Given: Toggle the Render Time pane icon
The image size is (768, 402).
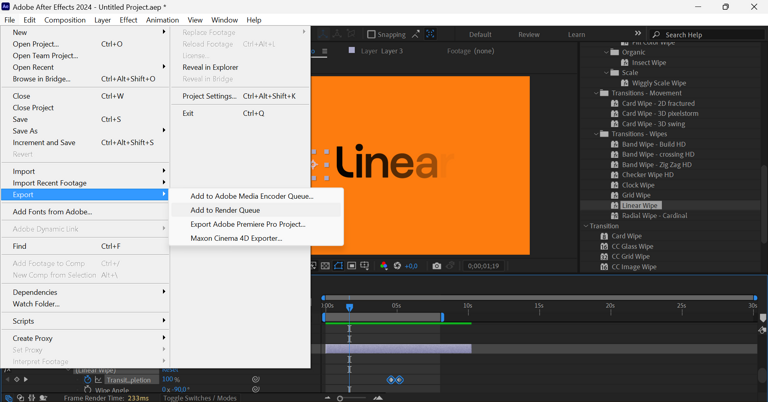Looking at the screenshot, I should (x=43, y=398).
